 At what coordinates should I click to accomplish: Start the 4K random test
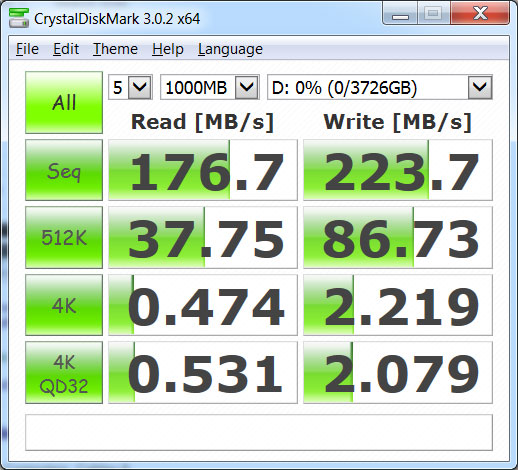64,305
